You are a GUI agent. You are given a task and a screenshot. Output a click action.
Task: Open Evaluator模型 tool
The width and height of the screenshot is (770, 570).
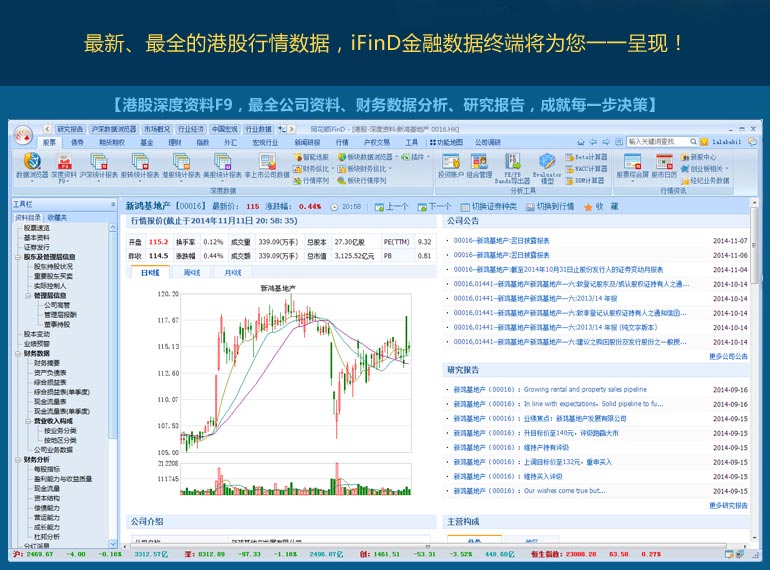pyautogui.click(x=547, y=168)
